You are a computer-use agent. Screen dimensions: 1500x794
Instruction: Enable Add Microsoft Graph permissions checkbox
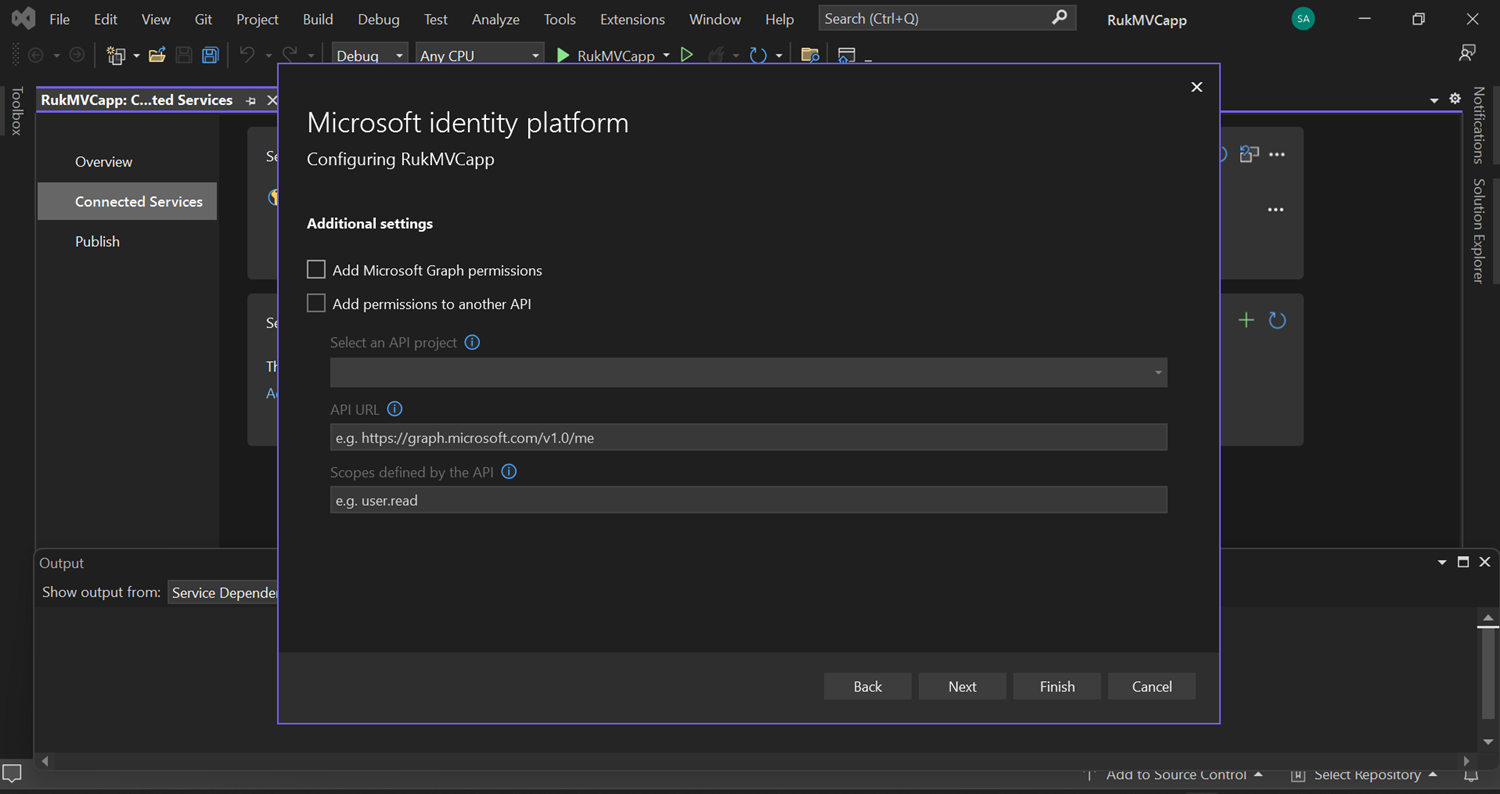pyautogui.click(x=316, y=270)
